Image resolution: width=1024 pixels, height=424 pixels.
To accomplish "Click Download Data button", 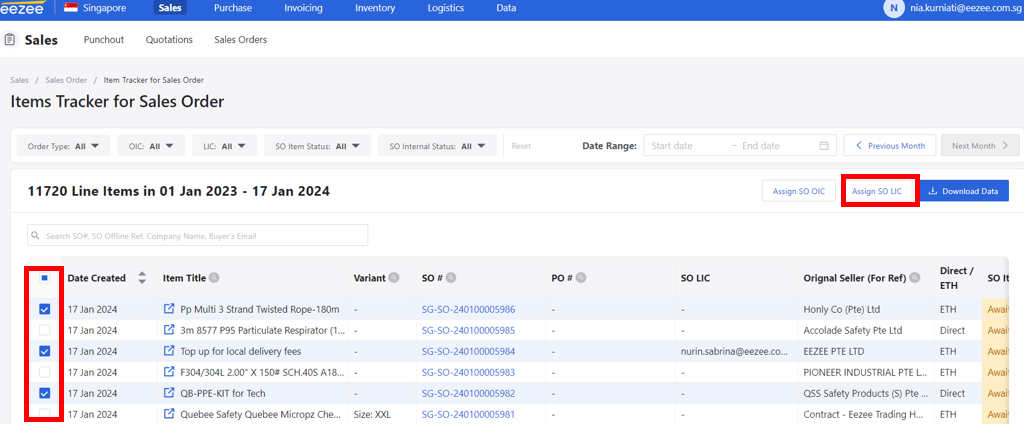I will tap(964, 191).
